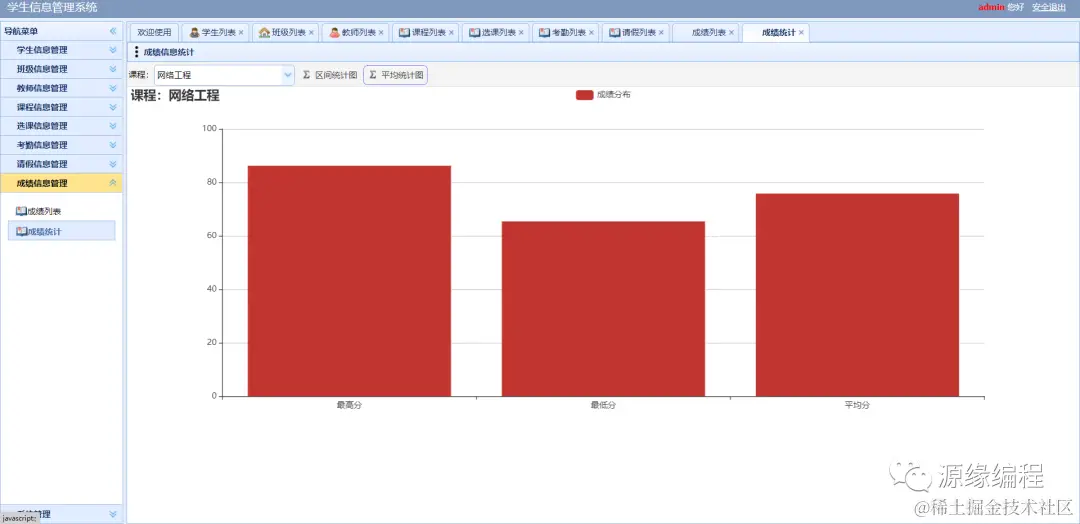Click the 成绩分布 legend text
Viewport: 1080px width, 524px height.
click(614, 95)
